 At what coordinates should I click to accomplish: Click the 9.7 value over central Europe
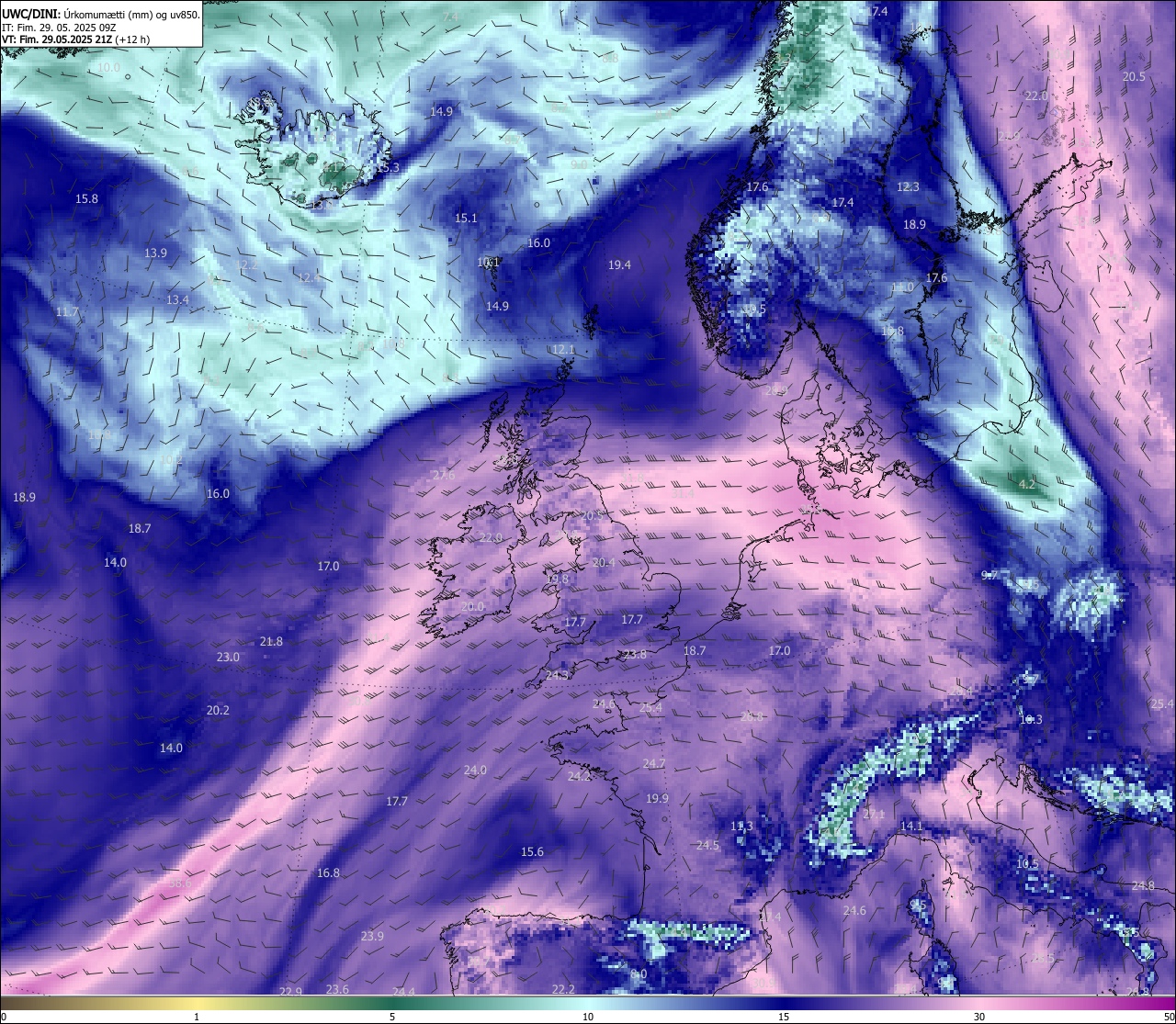point(989,575)
